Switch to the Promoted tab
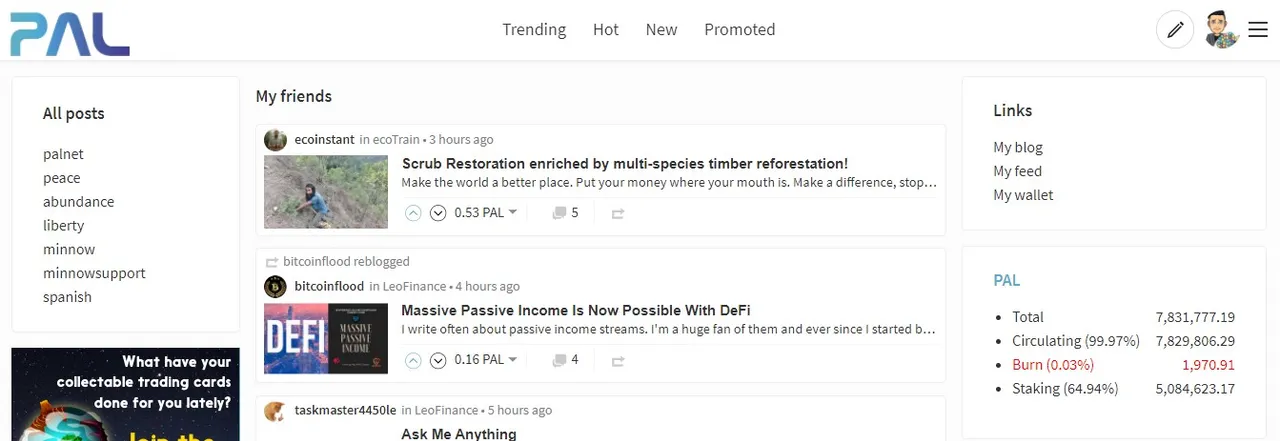Viewport: 1280px width, 441px height. click(740, 30)
